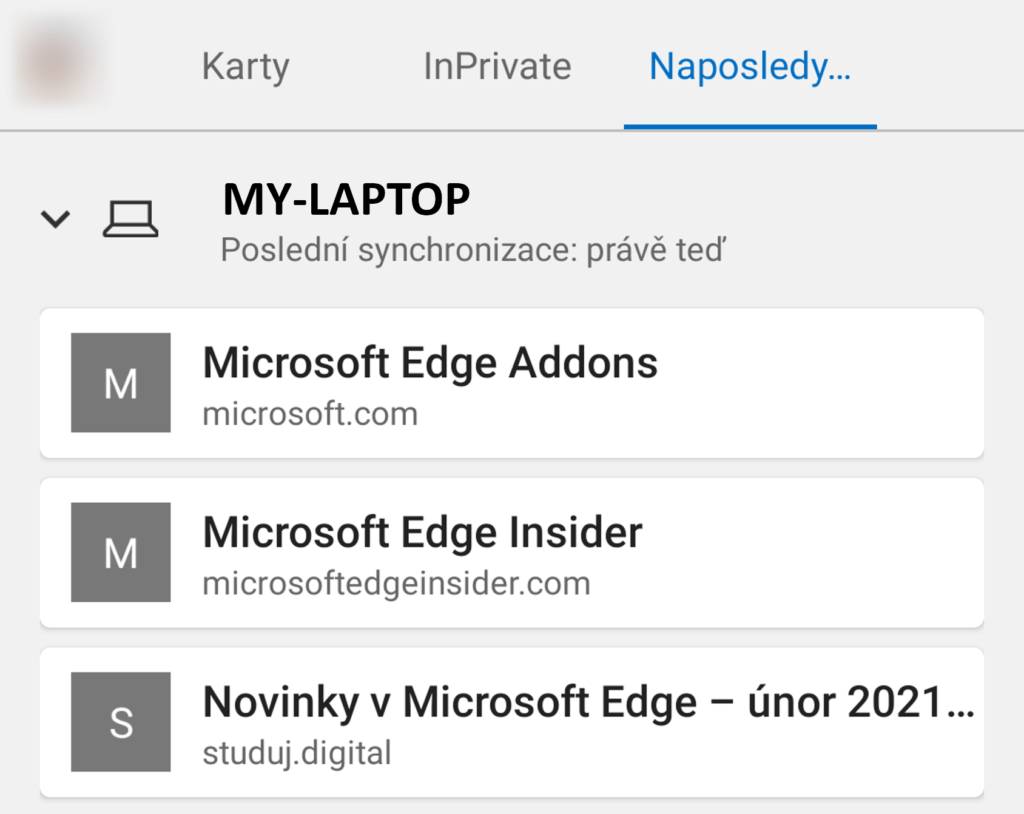Click the MY-LAPTOP device name heading
Viewport: 1024px width, 814px height.
[346, 200]
